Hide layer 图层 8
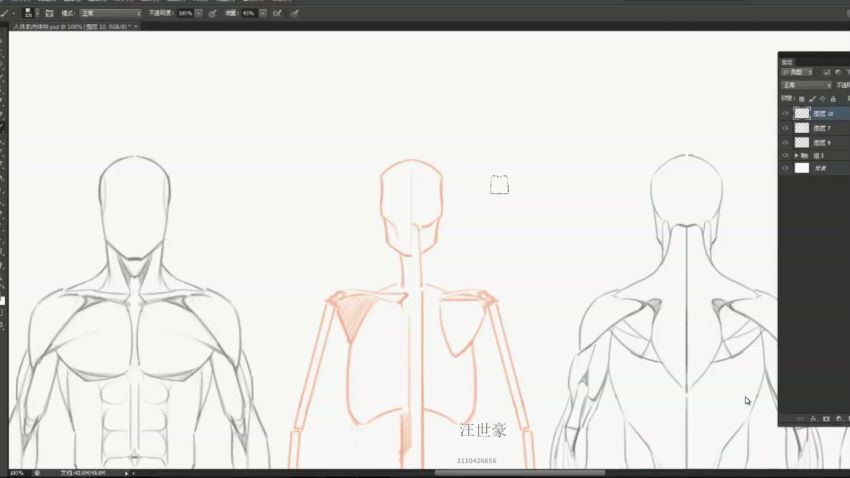This screenshot has width=850, height=478. coord(785,143)
